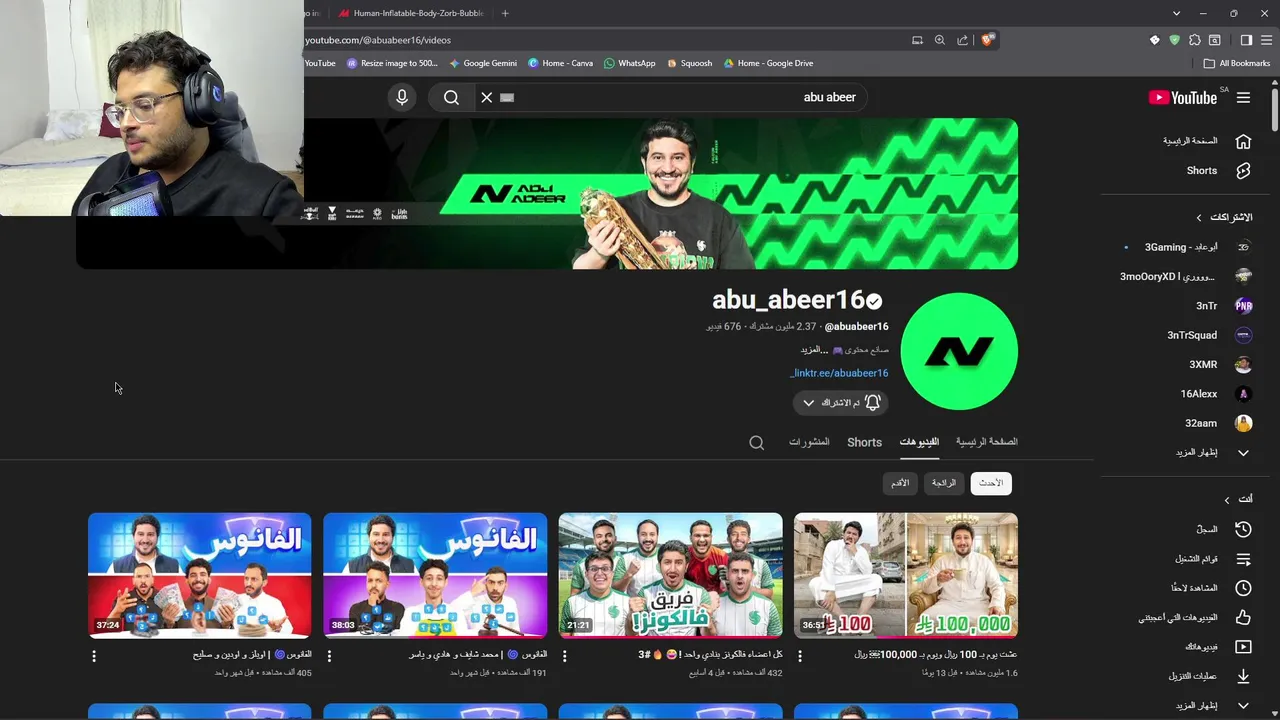
Task: Switch to the channel Posts tab
Action: (809, 441)
